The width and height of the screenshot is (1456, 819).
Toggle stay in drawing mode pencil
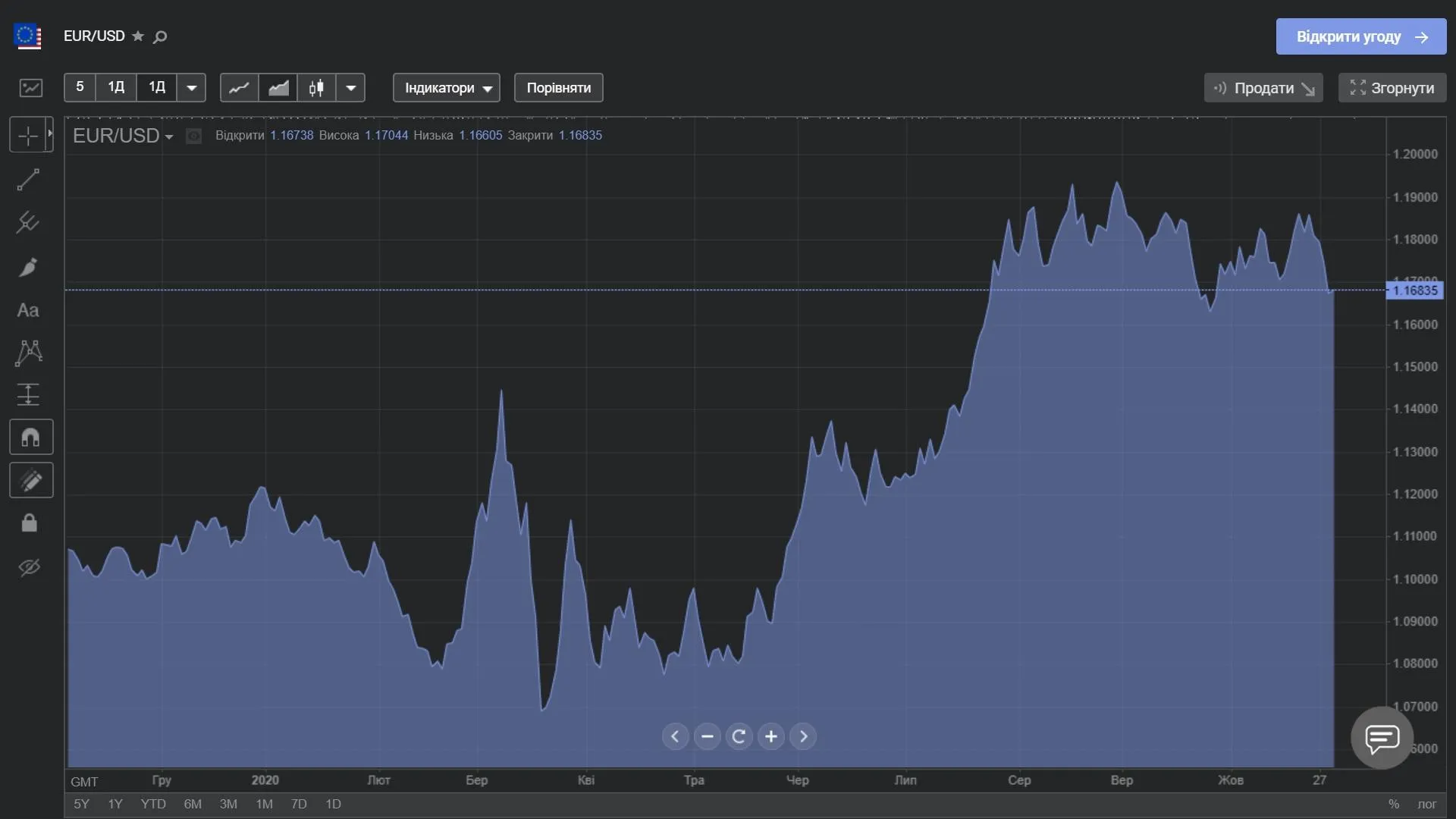30,481
